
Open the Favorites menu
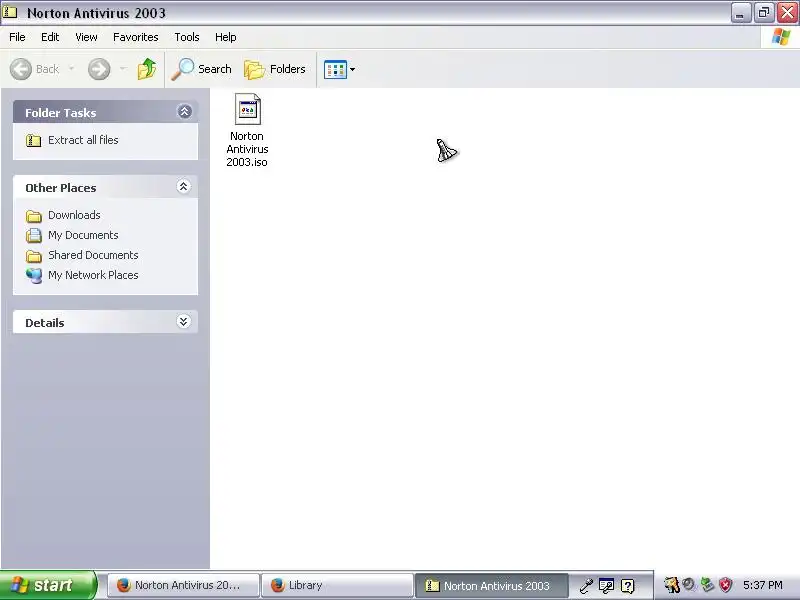click(136, 37)
